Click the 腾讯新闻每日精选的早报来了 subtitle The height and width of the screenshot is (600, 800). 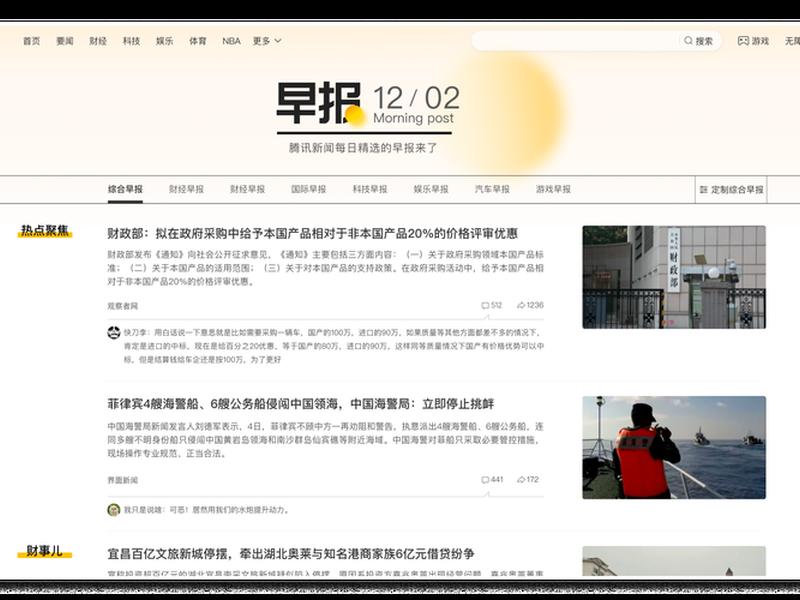click(363, 148)
